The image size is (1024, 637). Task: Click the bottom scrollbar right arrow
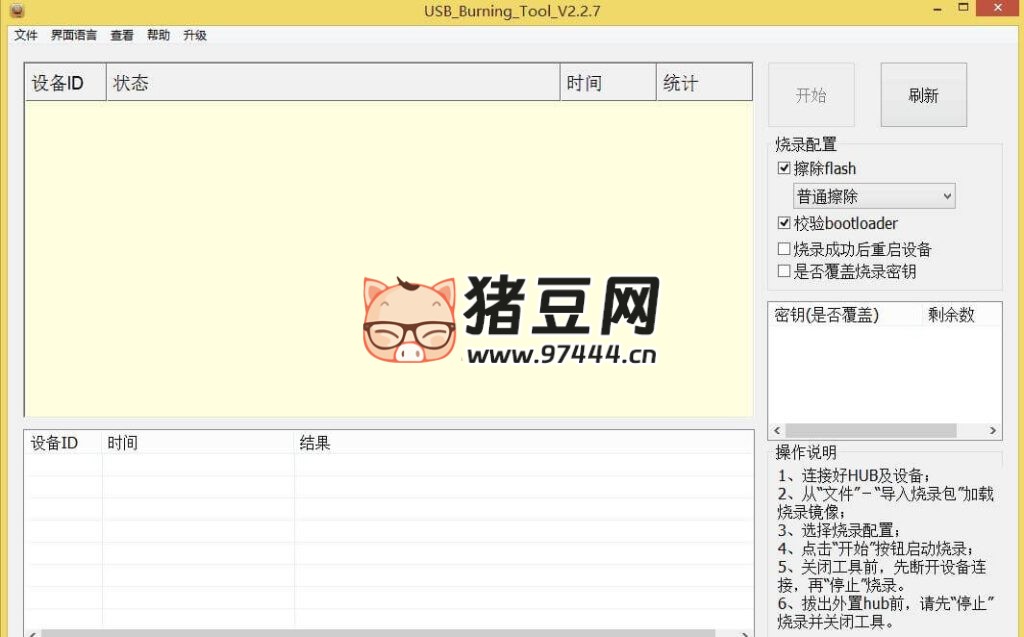click(x=745, y=631)
